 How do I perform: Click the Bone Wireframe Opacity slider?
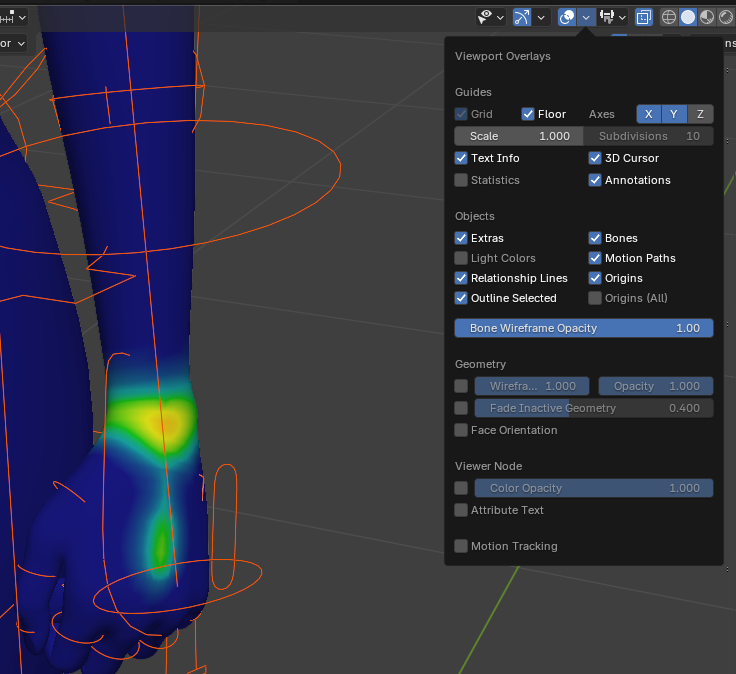(x=584, y=328)
